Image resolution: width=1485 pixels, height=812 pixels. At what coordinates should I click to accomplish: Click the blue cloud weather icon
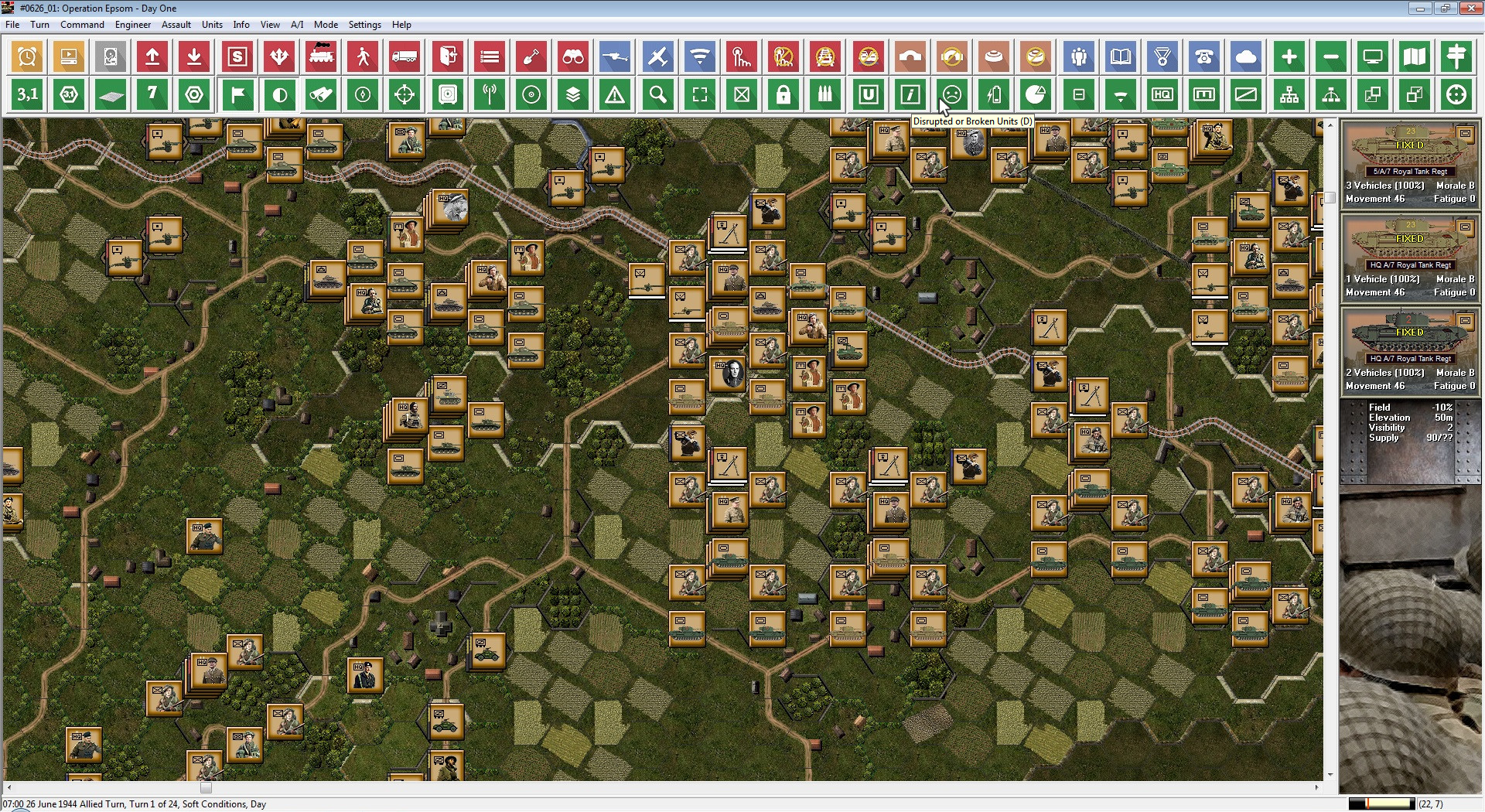[1246, 56]
